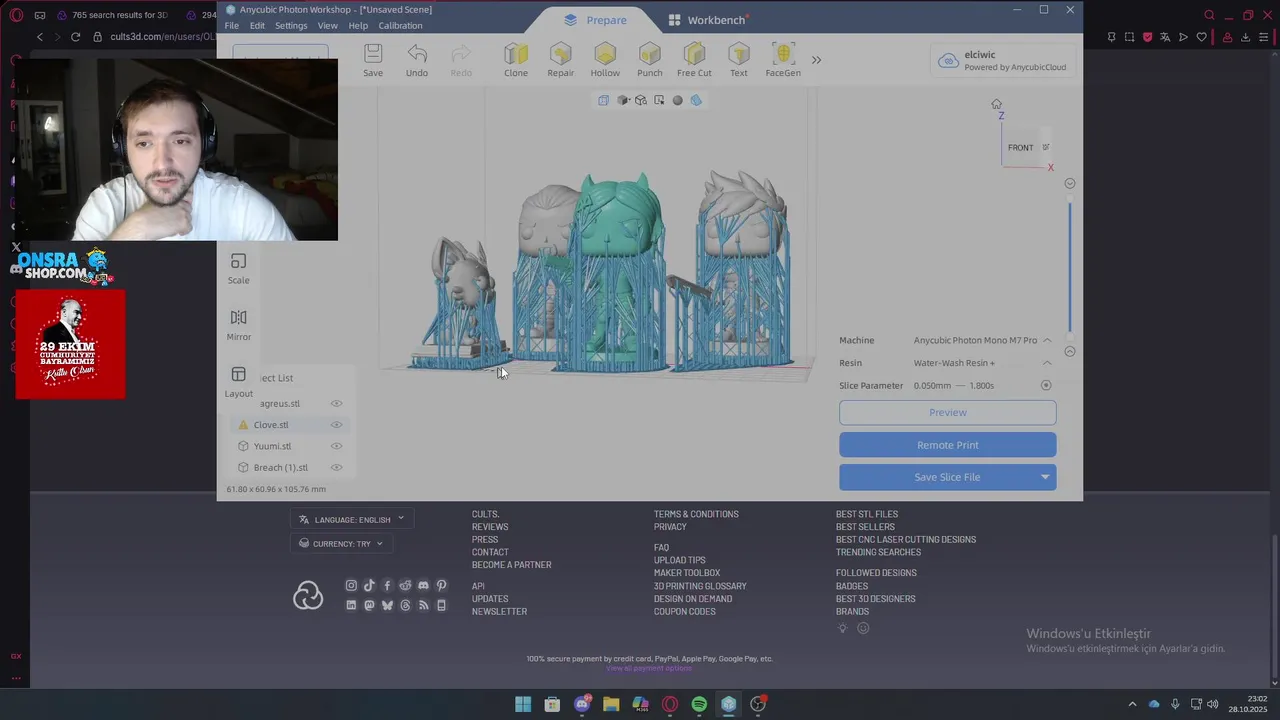The image size is (1280, 720).
Task: Click the elciwic AnycubicCloud account box
Action: [x=1001, y=61]
